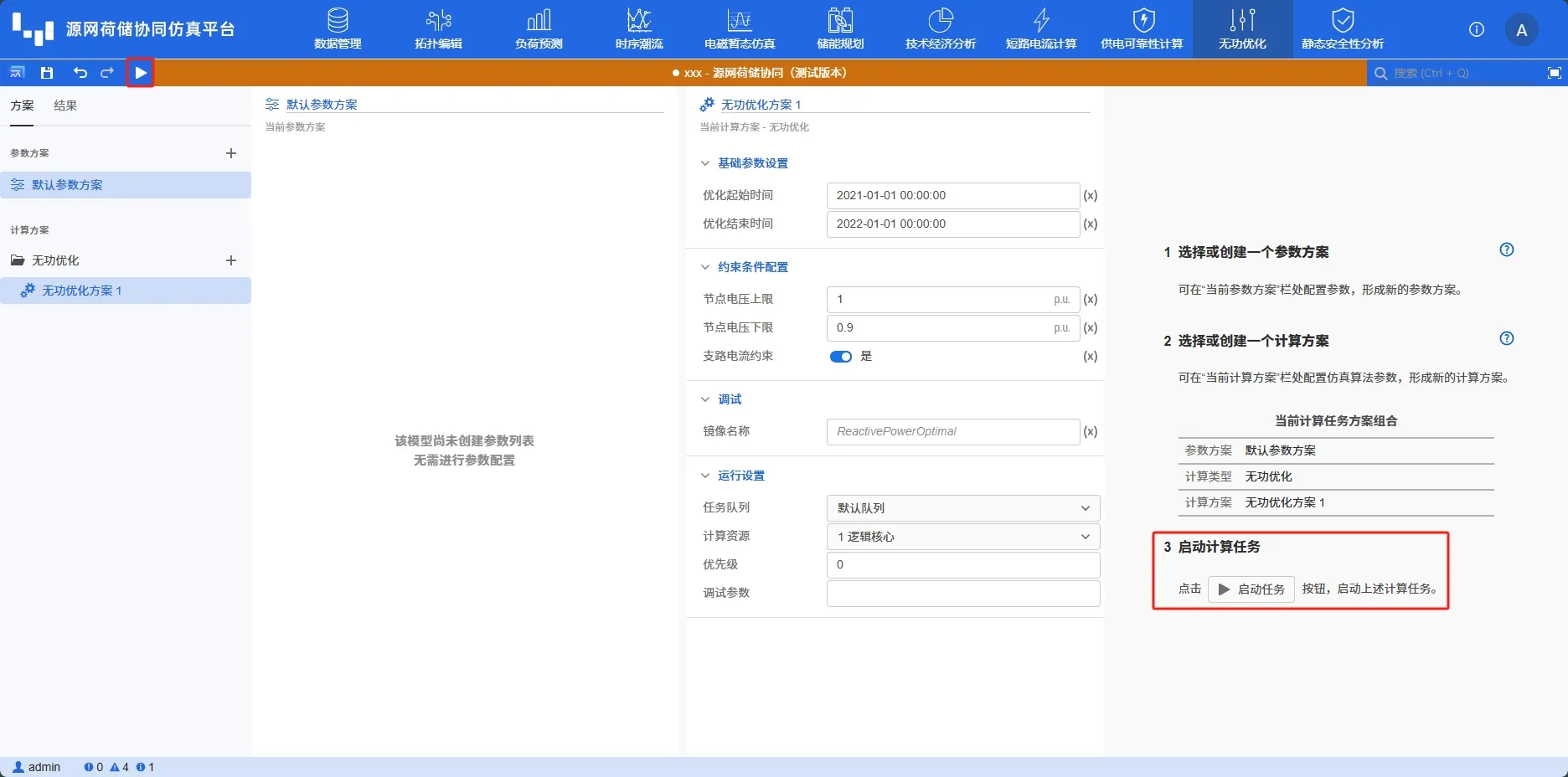This screenshot has width=1568, height=777.
Task: Open the 负荷预测 module
Action: point(539,29)
